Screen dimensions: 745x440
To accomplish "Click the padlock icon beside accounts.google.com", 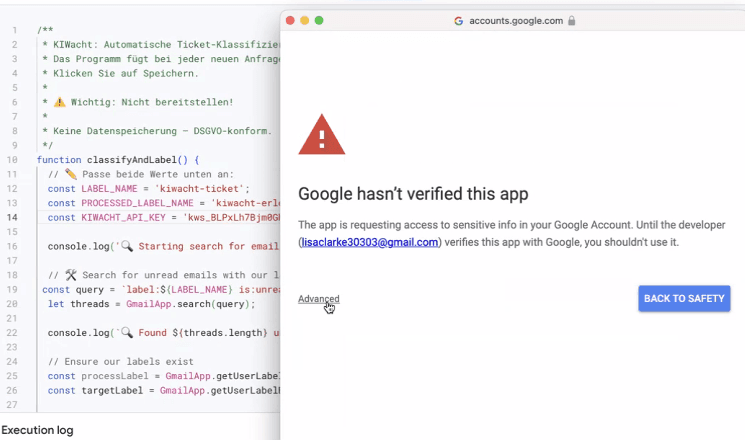I will [x=571, y=20].
